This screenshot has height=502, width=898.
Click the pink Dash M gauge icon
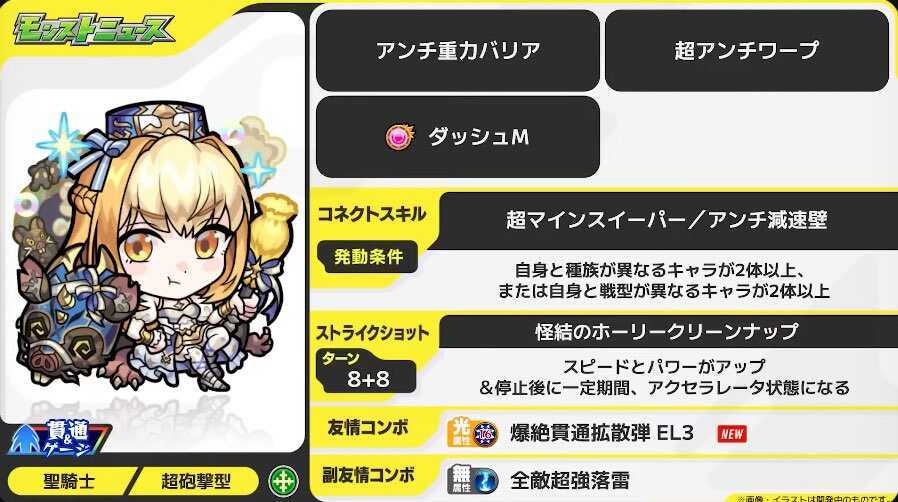399,137
